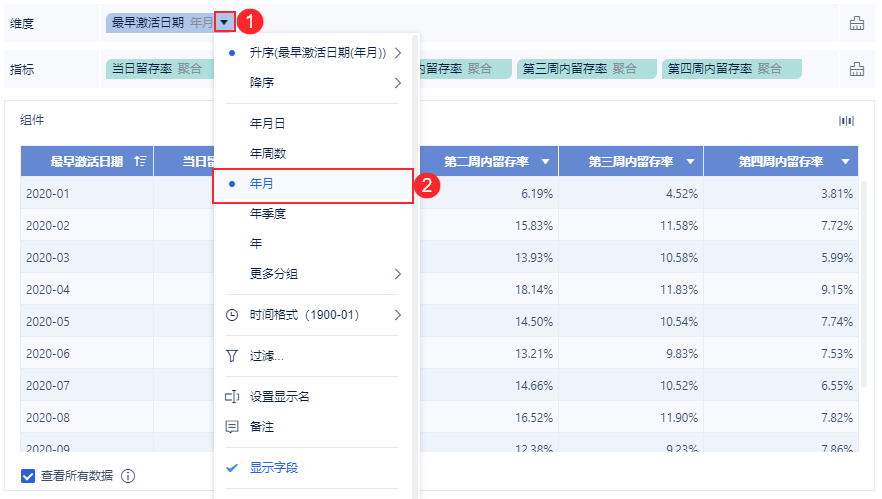Click the funnel icon beside 过滤...

(232, 356)
